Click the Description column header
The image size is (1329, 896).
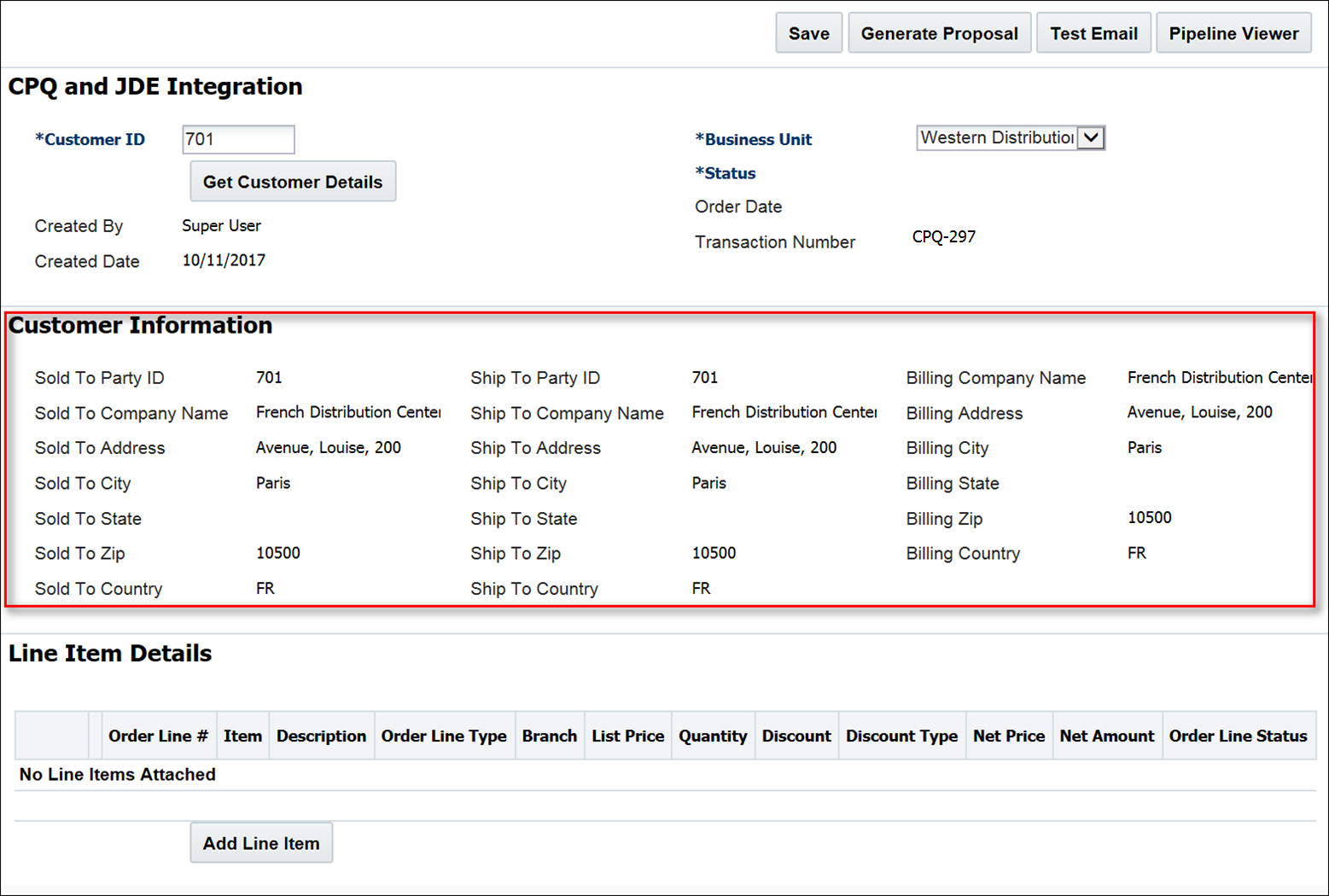point(321,735)
